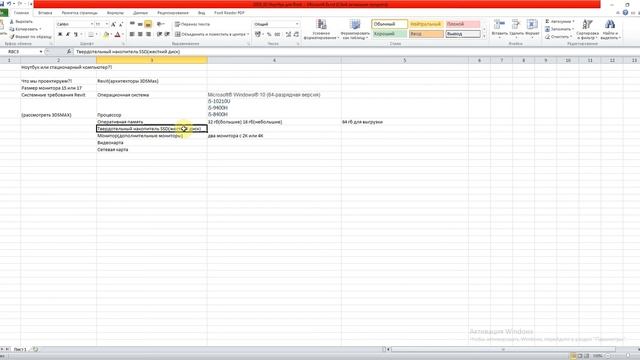Toggle underline formatting
Image resolution: width=640 pixels, height=360 pixels.
76,34
